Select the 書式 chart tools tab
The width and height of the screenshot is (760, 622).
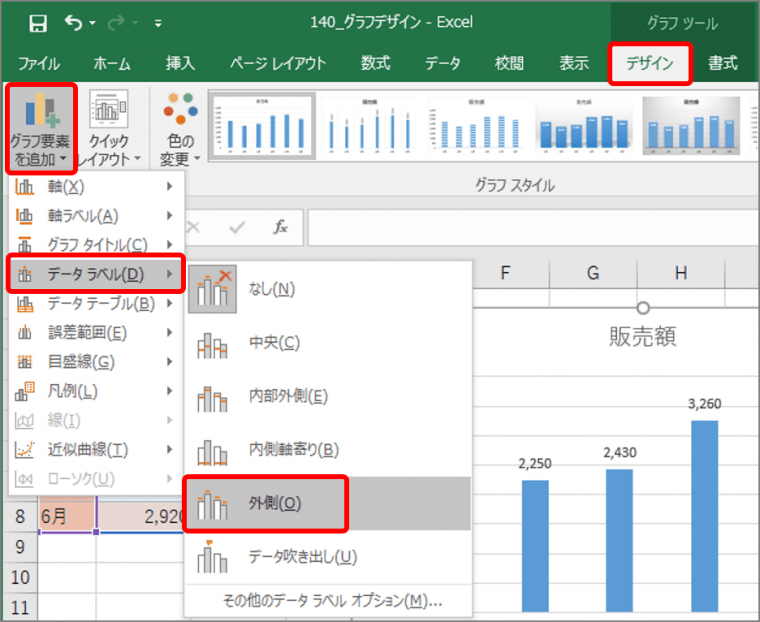(x=723, y=63)
